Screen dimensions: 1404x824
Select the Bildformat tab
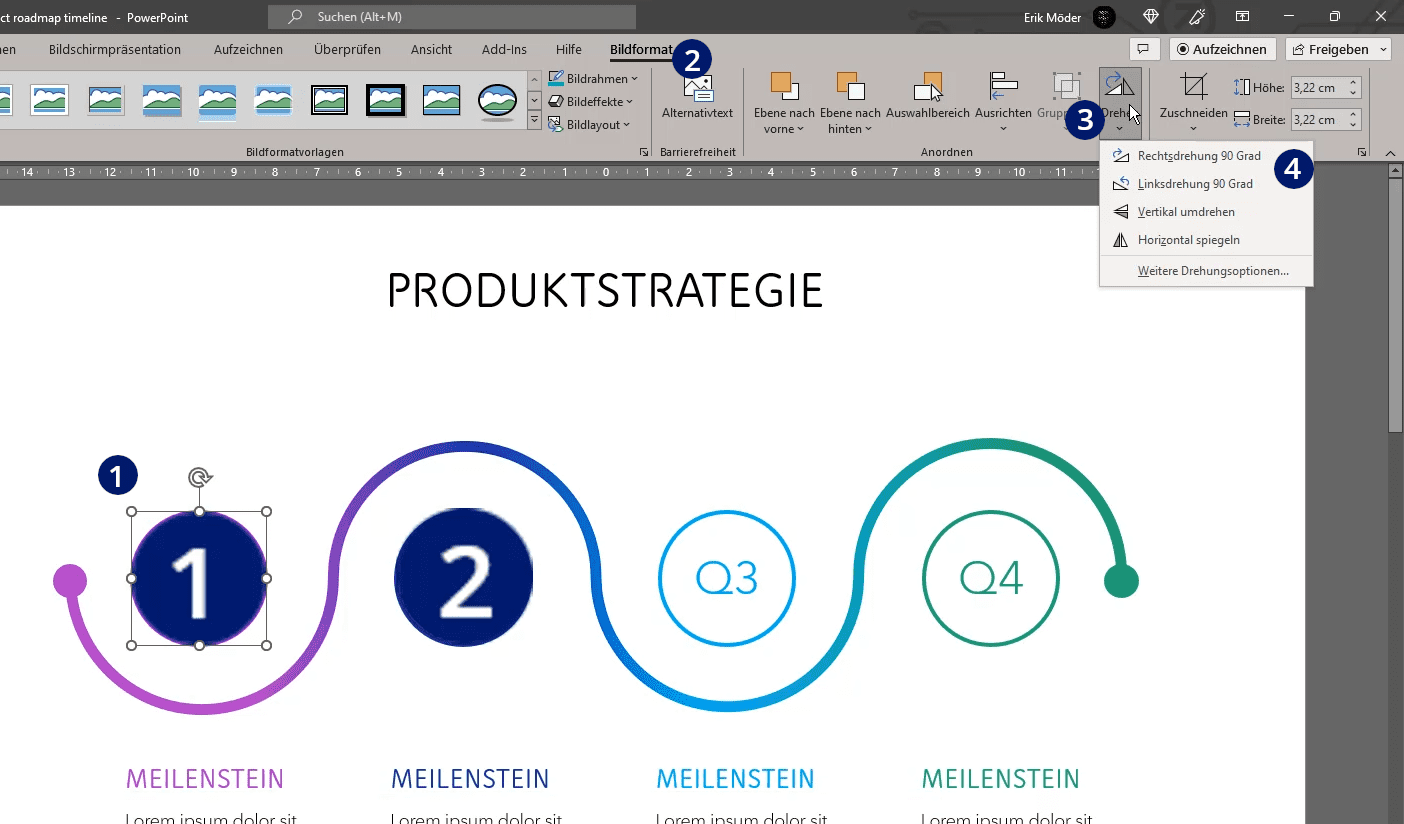click(x=641, y=49)
